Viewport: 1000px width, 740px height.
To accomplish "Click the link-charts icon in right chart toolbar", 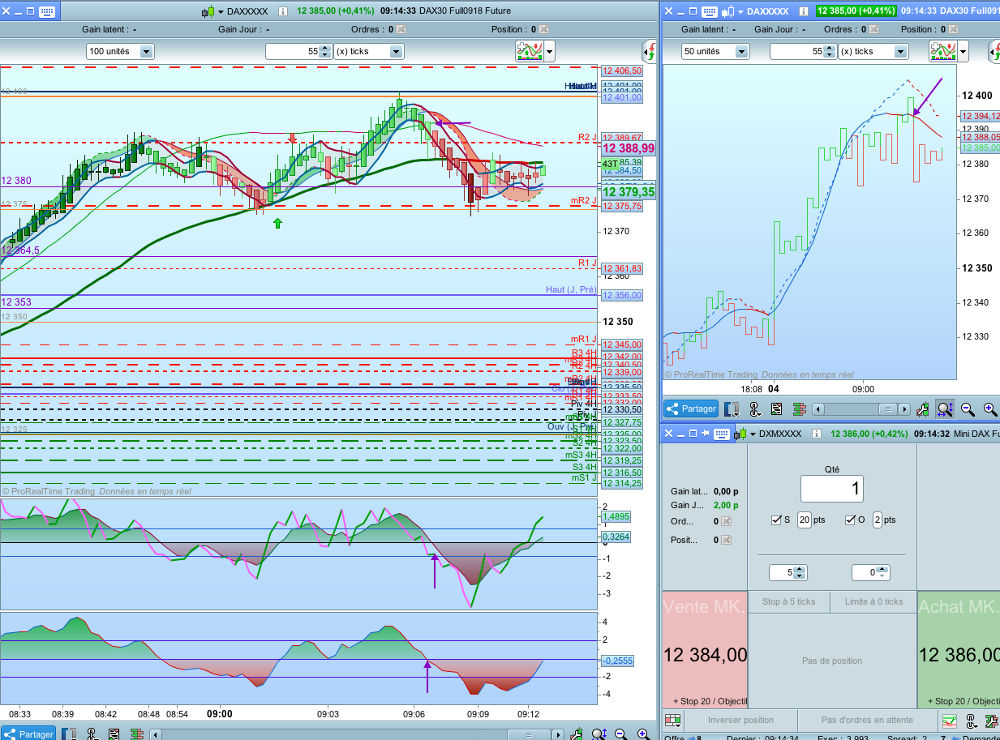I will pyautogui.click(x=755, y=409).
